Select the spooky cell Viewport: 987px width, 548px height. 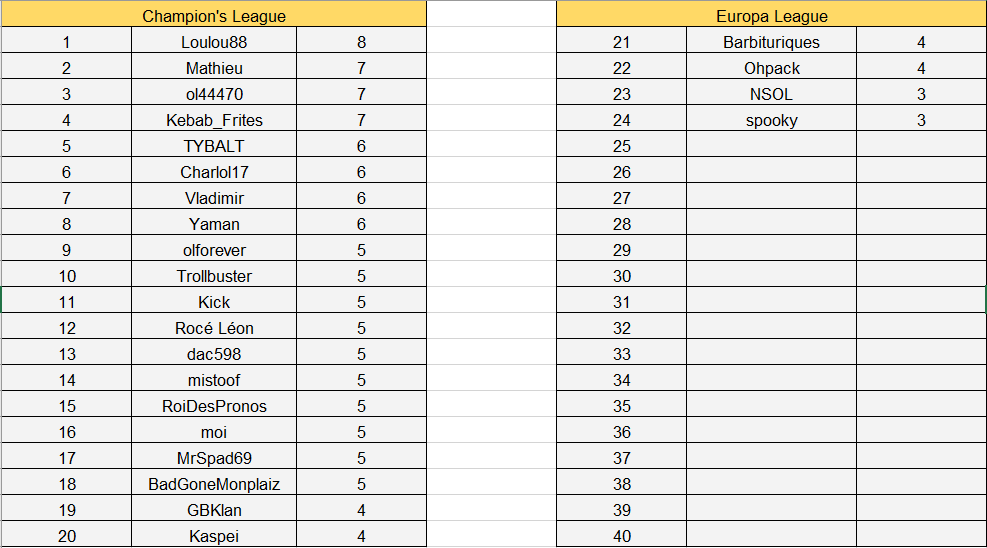(771, 120)
